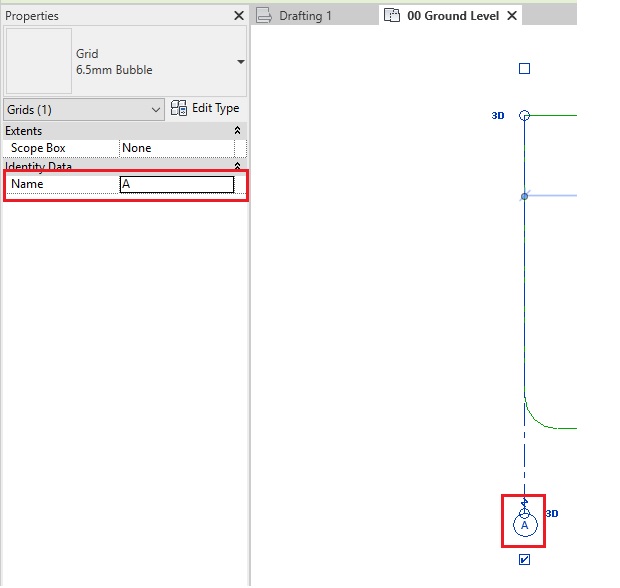Screen dimensions: 620x588
Task: Open the Grid 6.5mm Bubble type selector
Action: coord(240,62)
